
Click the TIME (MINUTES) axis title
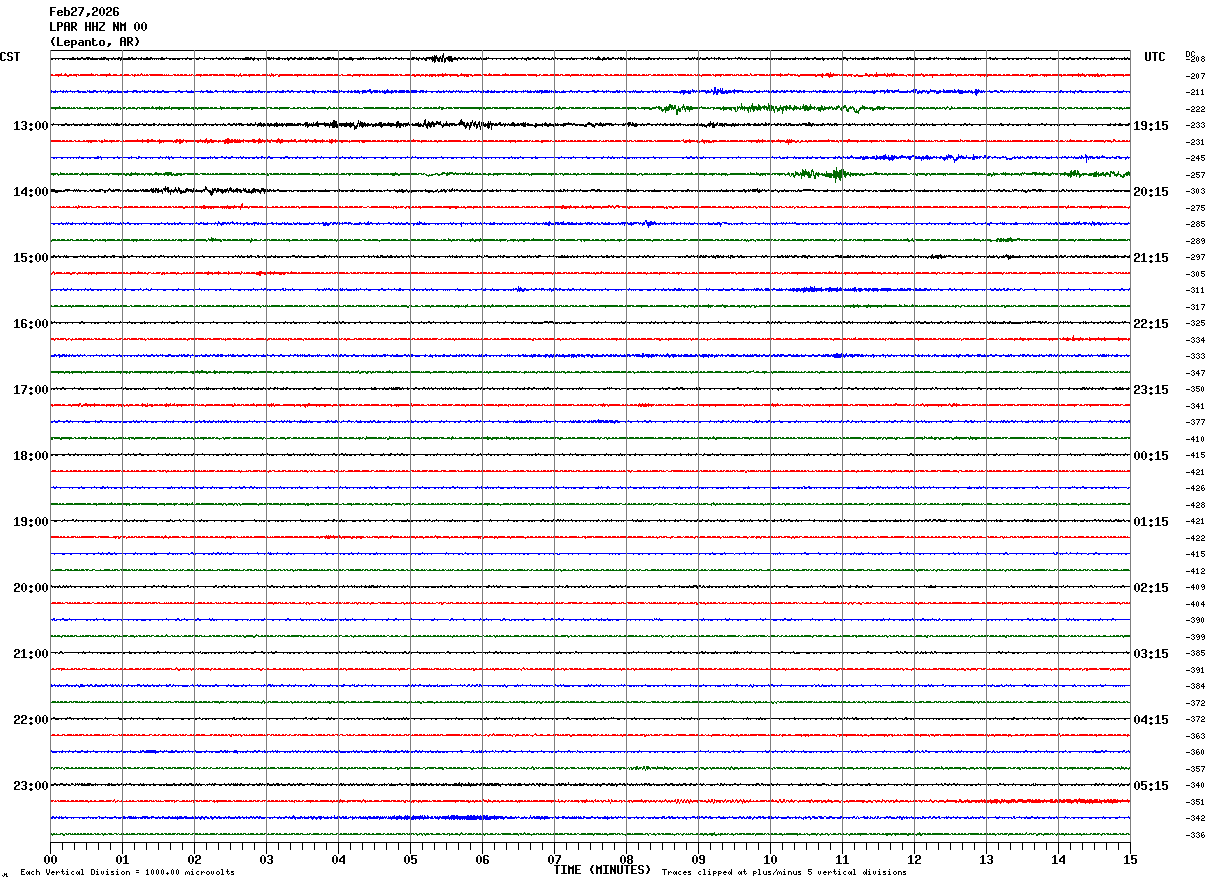click(x=603, y=870)
